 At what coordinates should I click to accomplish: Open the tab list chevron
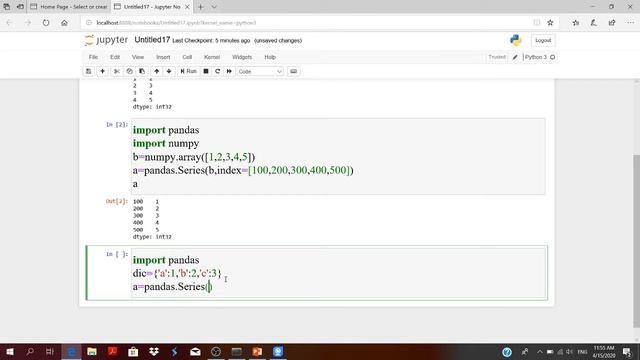click(214, 7)
